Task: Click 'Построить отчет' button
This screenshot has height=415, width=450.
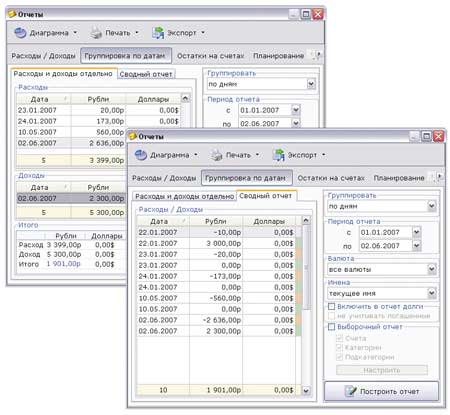Action: pos(382,391)
